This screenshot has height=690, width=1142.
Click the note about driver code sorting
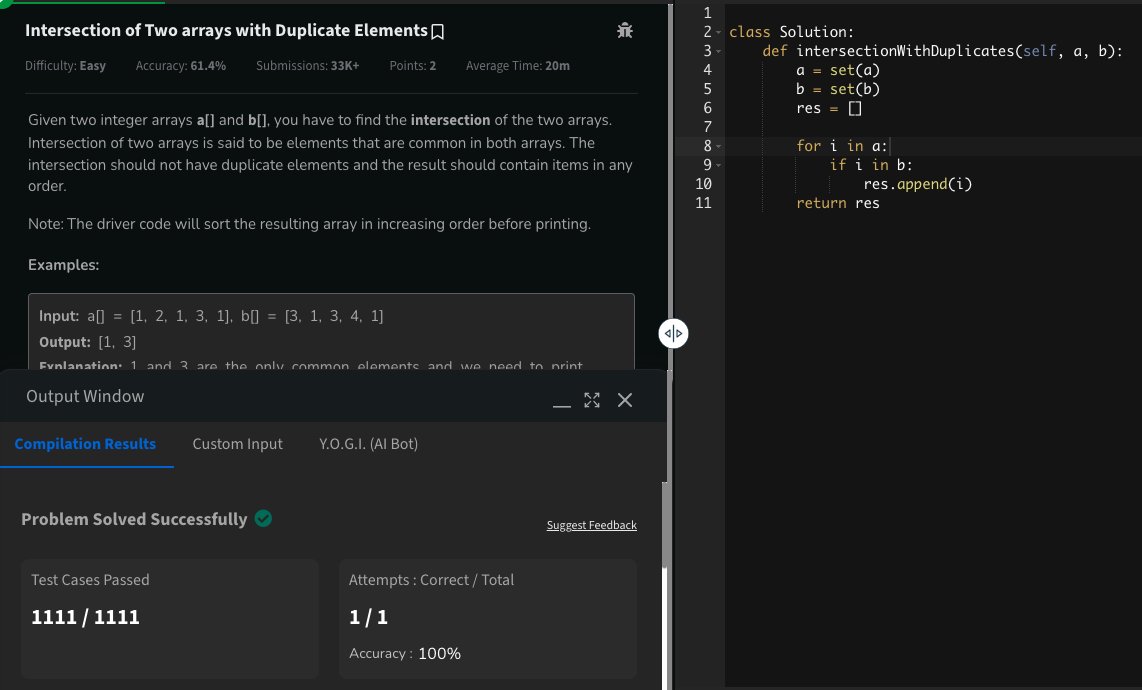tap(309, 224)
